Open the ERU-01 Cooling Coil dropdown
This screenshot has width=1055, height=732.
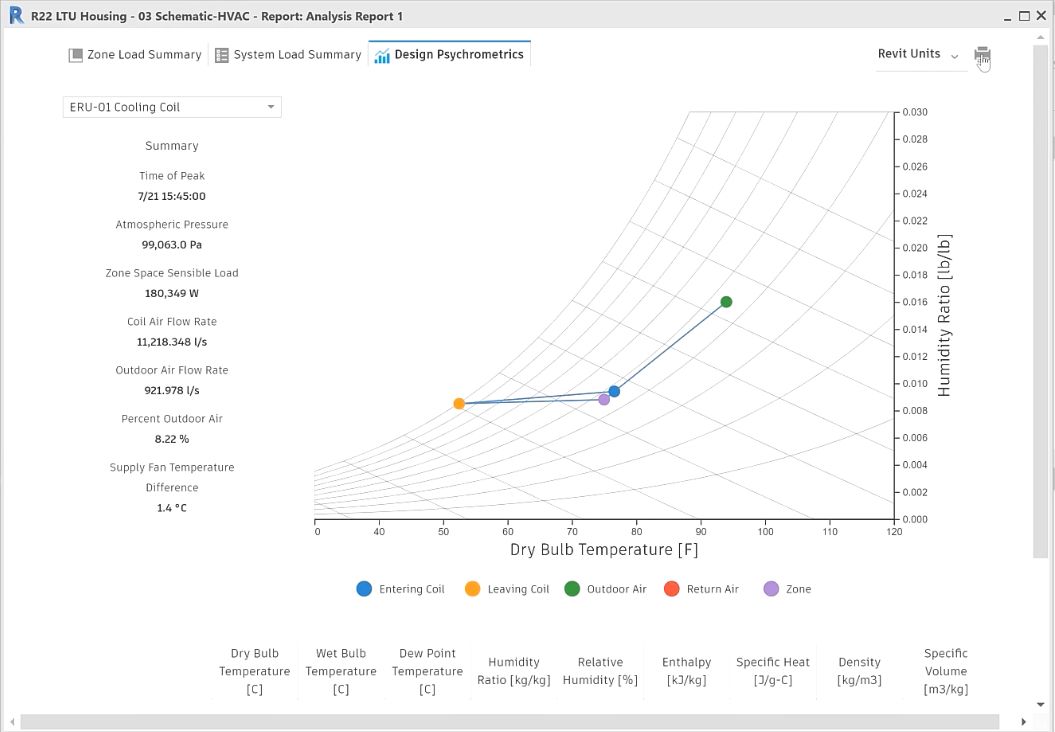tap(172, 107)
